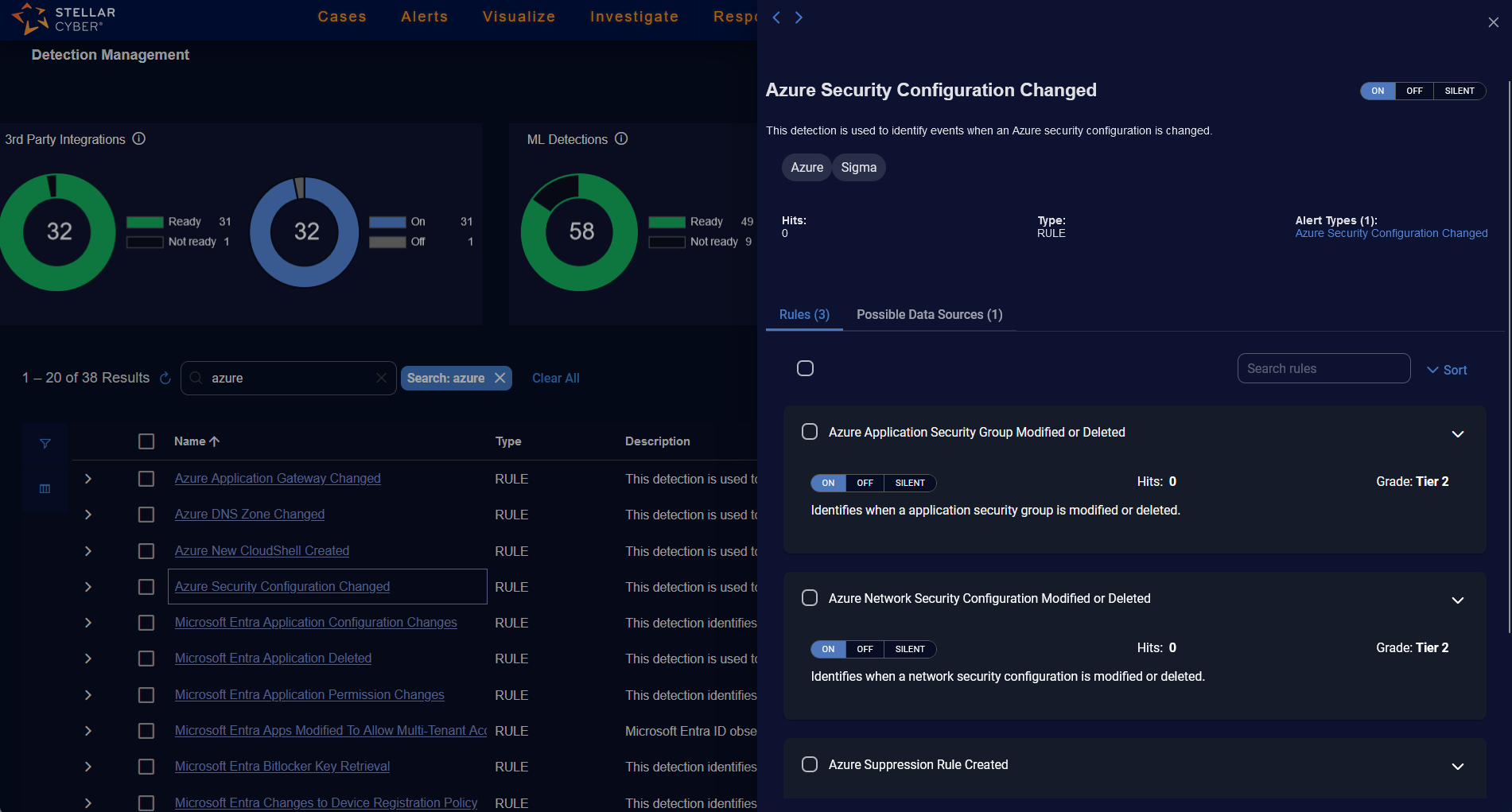Screen dimensions: 1512x812
Task: Click the refresh results icon
Action: (x=165, y=379)
